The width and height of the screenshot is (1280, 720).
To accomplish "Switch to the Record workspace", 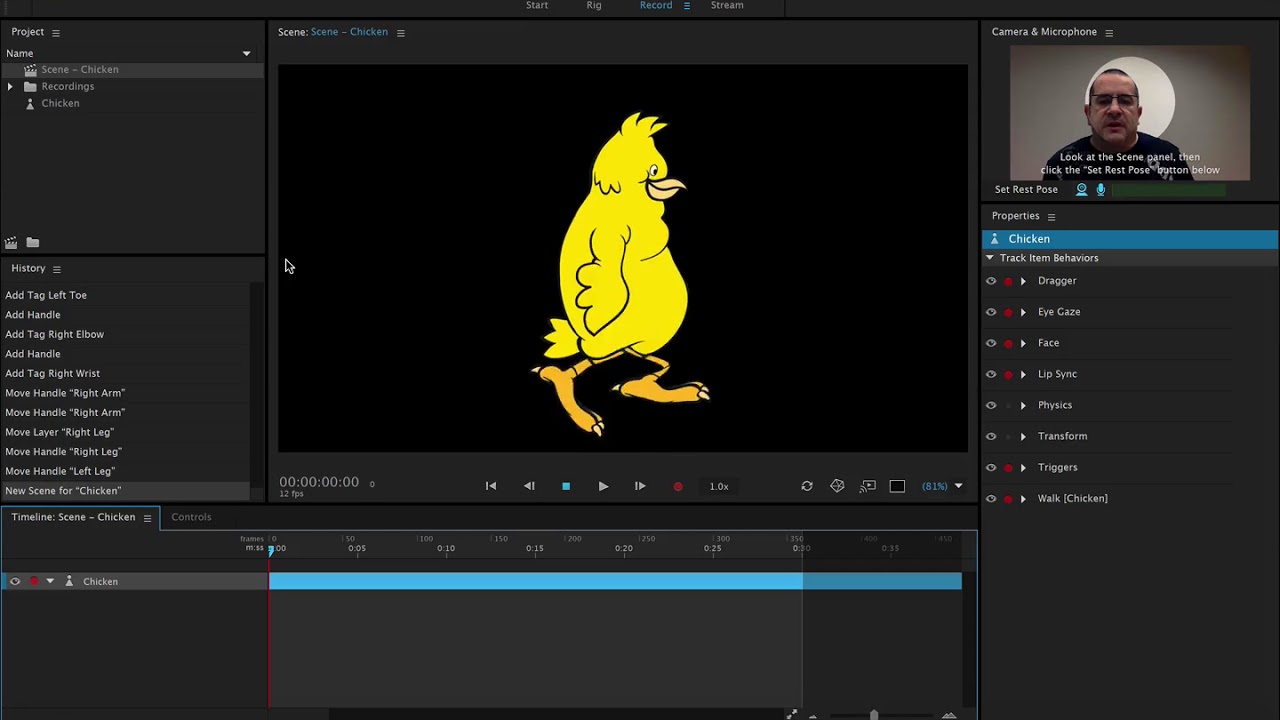I will point(656,5).
